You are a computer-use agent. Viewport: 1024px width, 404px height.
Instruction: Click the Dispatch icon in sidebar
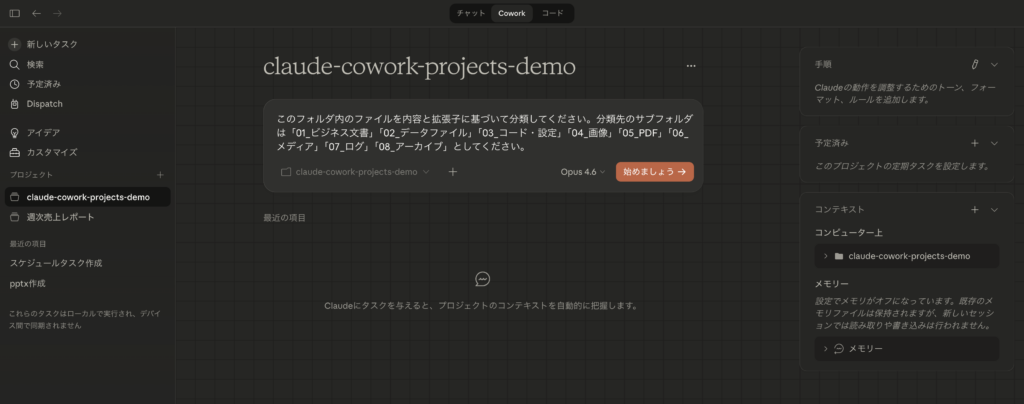click(x=14, y=104)
